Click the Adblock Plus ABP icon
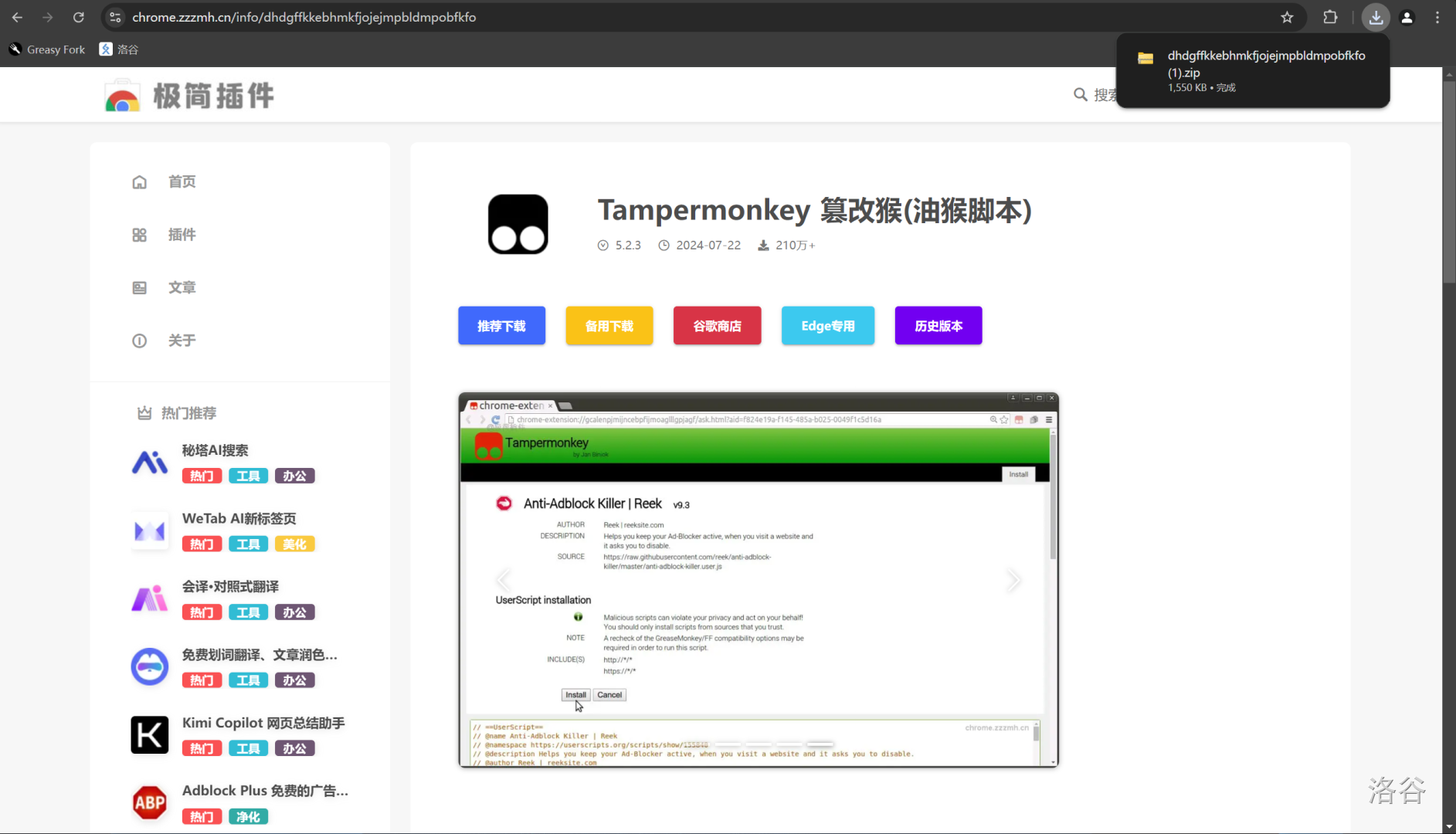 (150, 802)
